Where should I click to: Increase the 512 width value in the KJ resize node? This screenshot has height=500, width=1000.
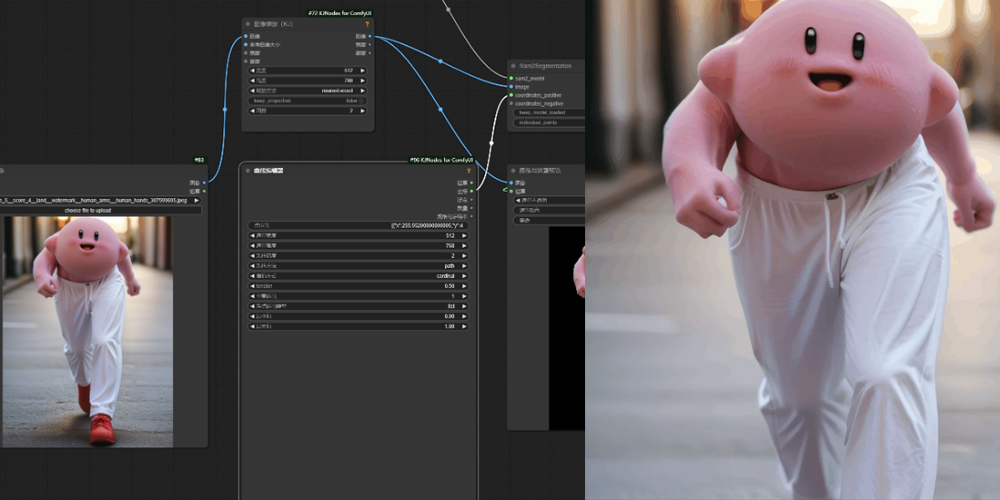click(x=363, y=71)
